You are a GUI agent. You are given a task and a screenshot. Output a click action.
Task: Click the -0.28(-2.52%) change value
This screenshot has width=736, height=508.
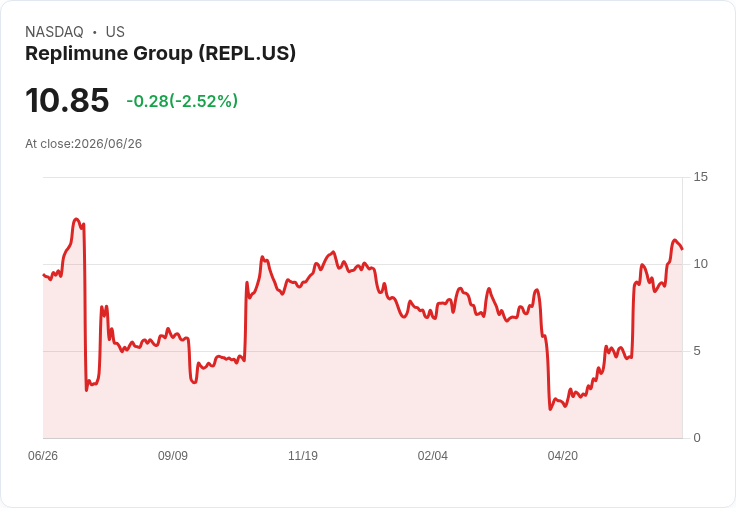click(x=182, y=101)
